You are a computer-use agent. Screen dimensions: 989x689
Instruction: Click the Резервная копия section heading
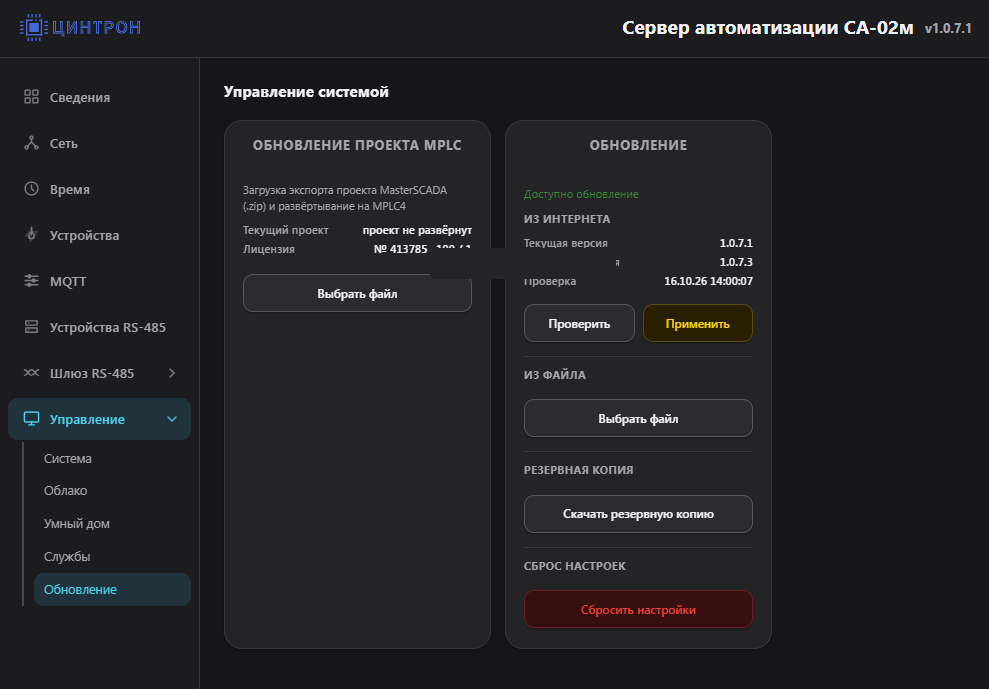[578, 470]
